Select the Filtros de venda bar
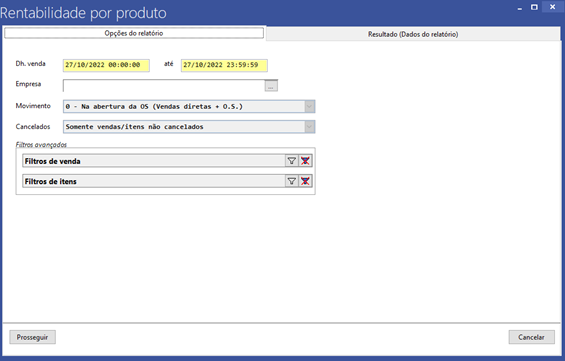565x361 pixels. [154, 161]
